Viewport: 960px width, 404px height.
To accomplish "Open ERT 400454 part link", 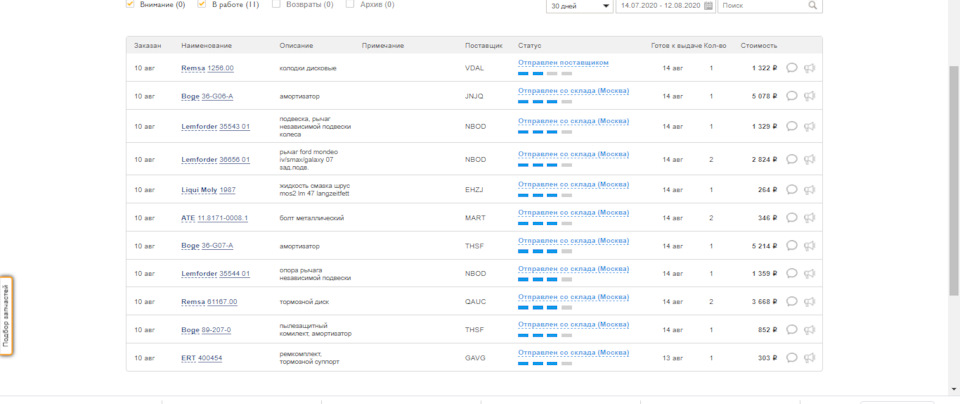I will 201,358.
